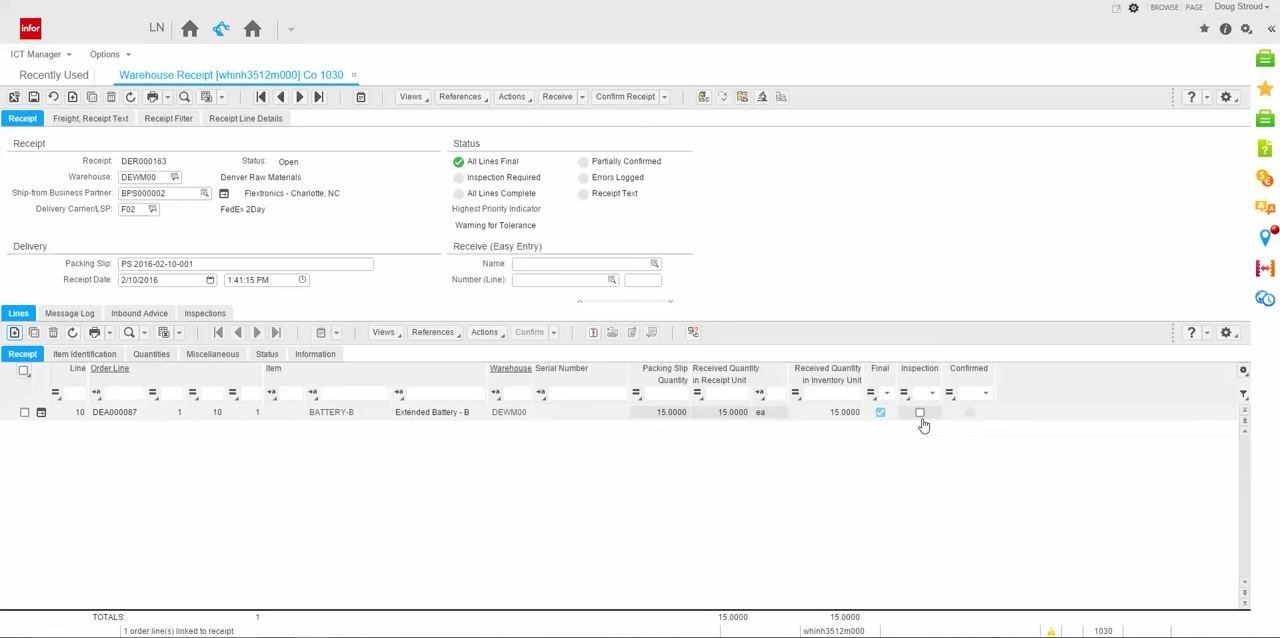
Task: Open Find search in top toolbar
Action: (x=184, y=97)
